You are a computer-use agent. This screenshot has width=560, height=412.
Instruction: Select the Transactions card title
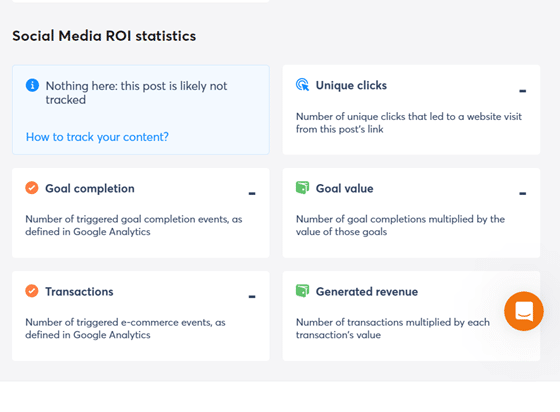[x=79, y=292]
